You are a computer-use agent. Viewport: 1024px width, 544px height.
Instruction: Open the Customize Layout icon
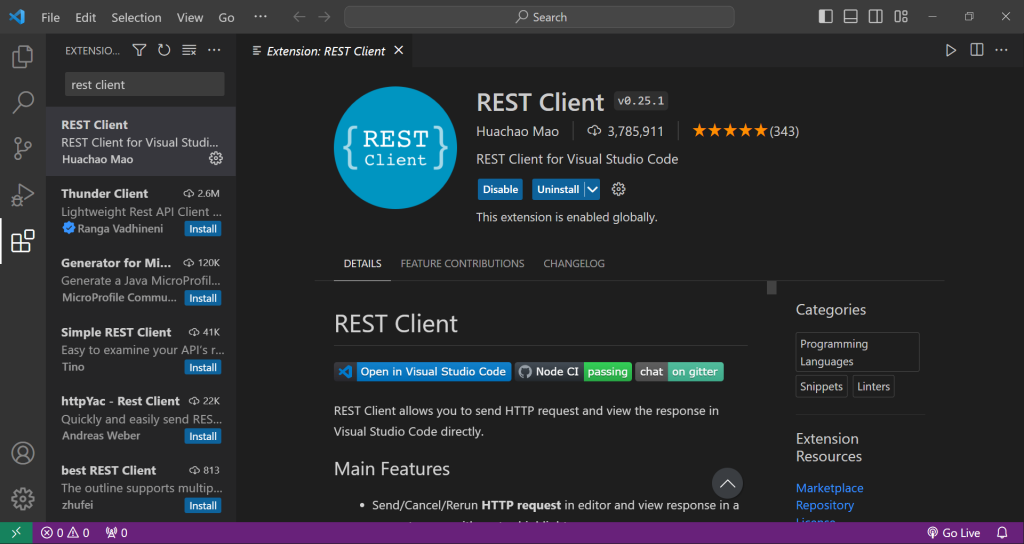click(901, 17)
